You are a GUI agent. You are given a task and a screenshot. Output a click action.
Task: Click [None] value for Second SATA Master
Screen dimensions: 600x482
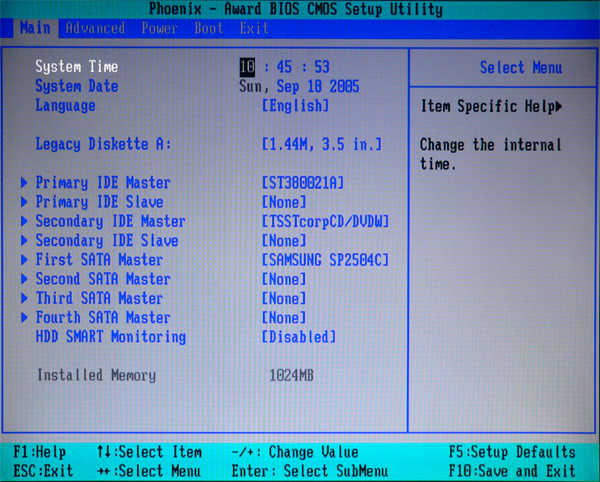click(284, 279)
